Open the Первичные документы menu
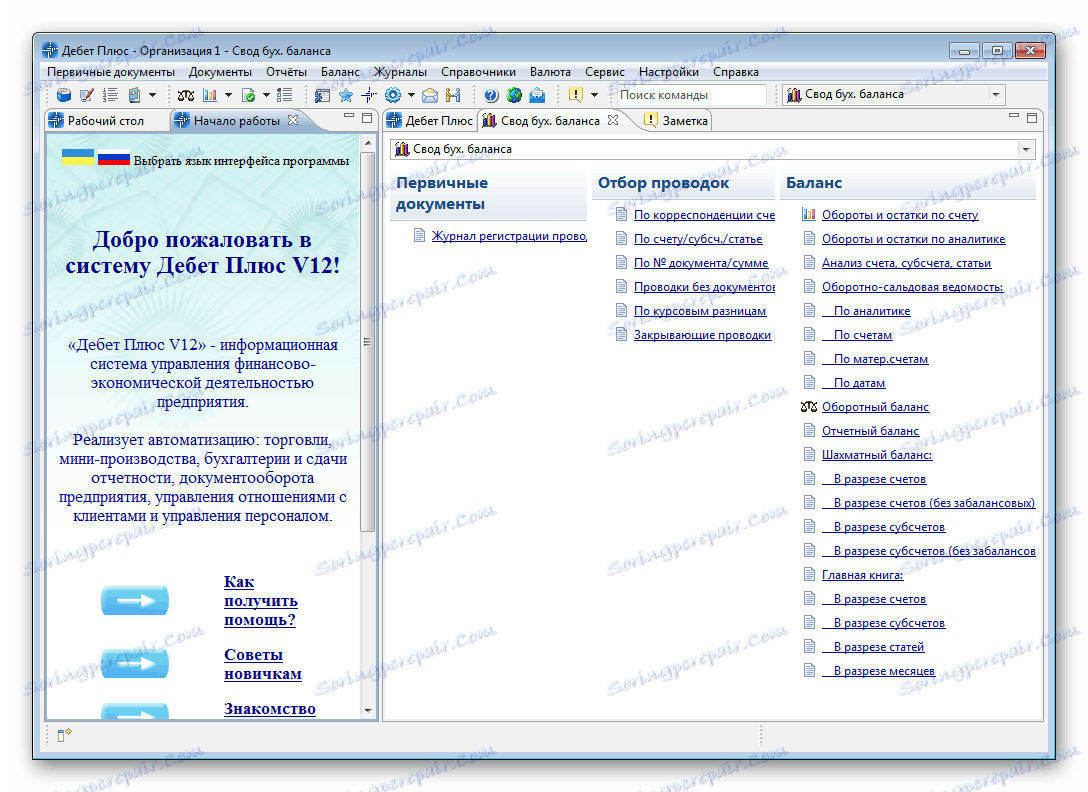Image resolution: width=1088 pixels, height=792 pixels. [111, 72]
